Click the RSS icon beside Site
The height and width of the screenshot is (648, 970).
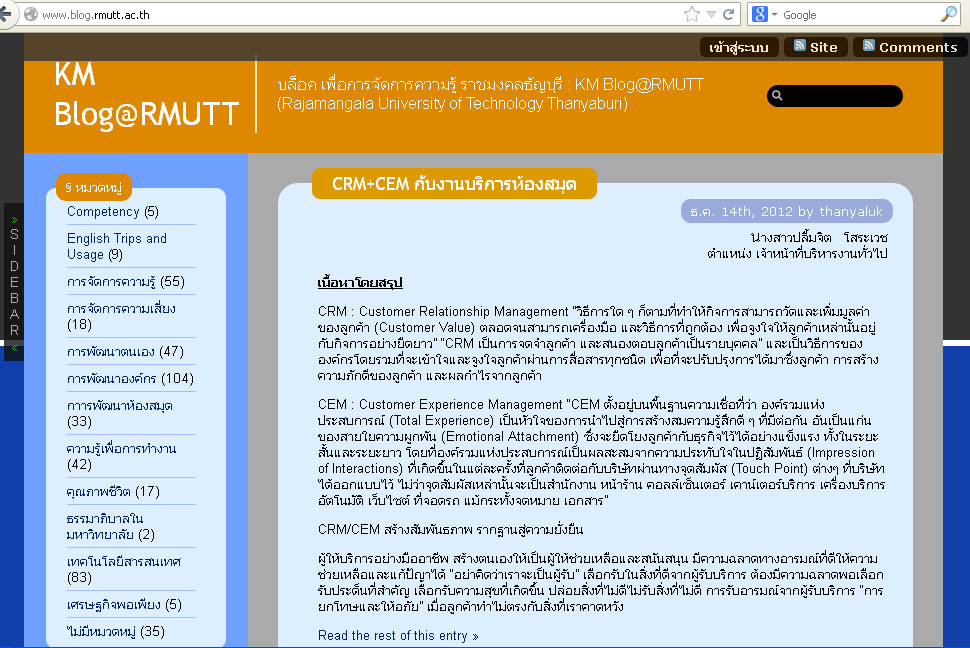tap(800, 45)
